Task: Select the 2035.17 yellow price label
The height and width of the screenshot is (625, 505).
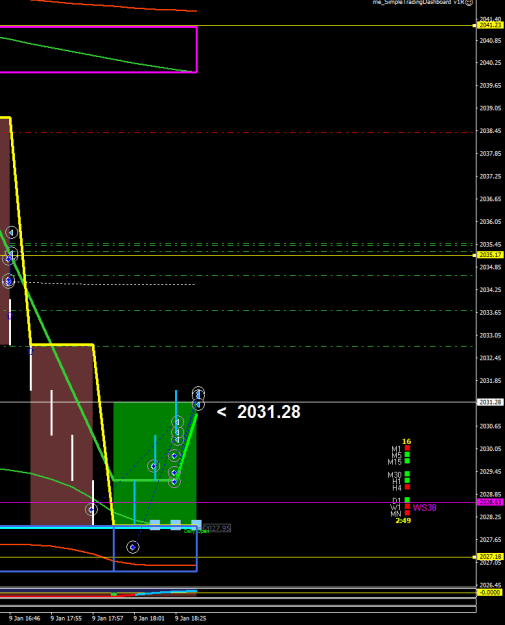Action: coord(490,255)
